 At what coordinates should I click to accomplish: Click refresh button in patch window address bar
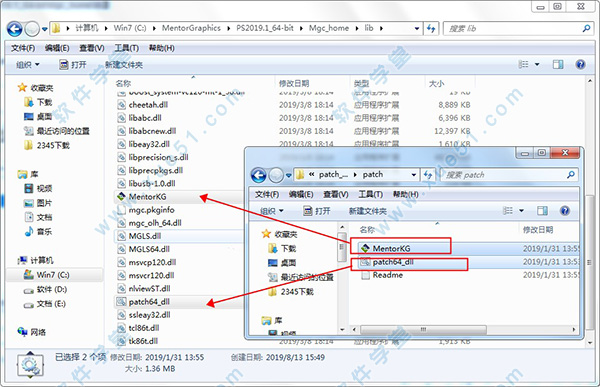click(428, 175)
